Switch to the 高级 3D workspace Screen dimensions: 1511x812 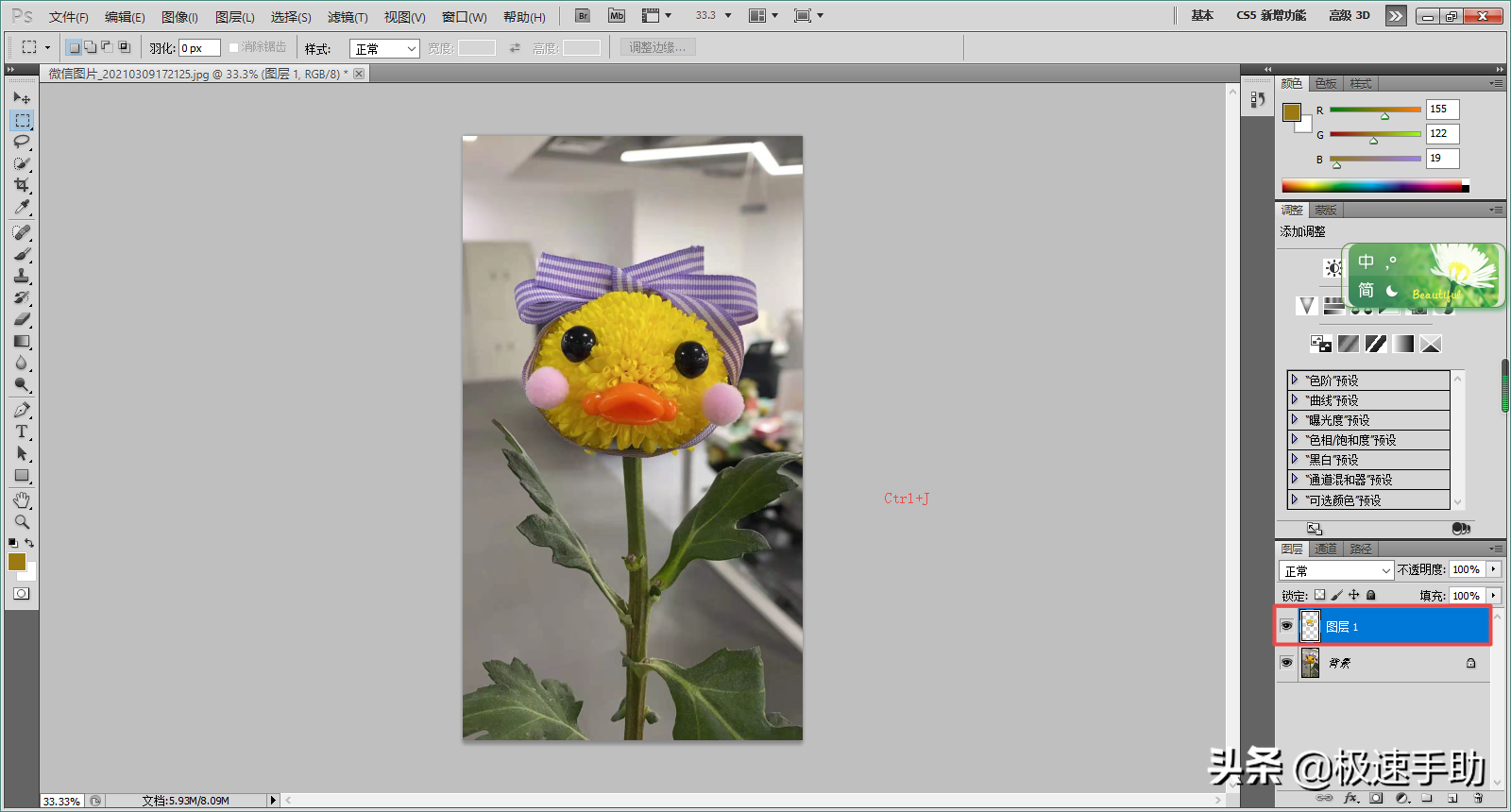pos(1350,15)
